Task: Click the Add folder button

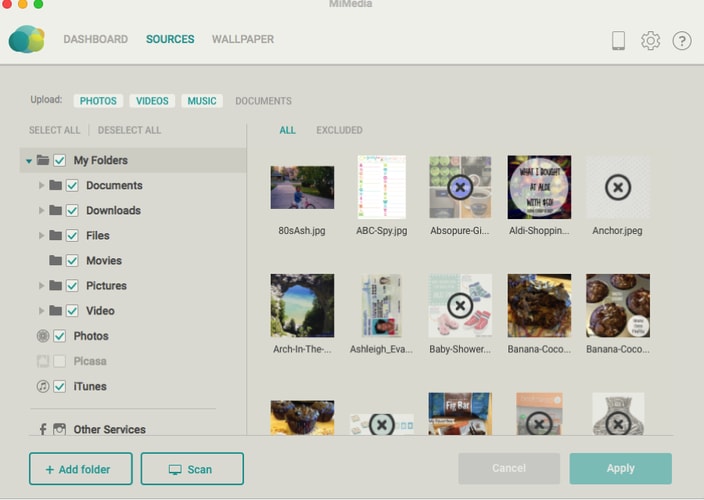Action: (81, 469)
